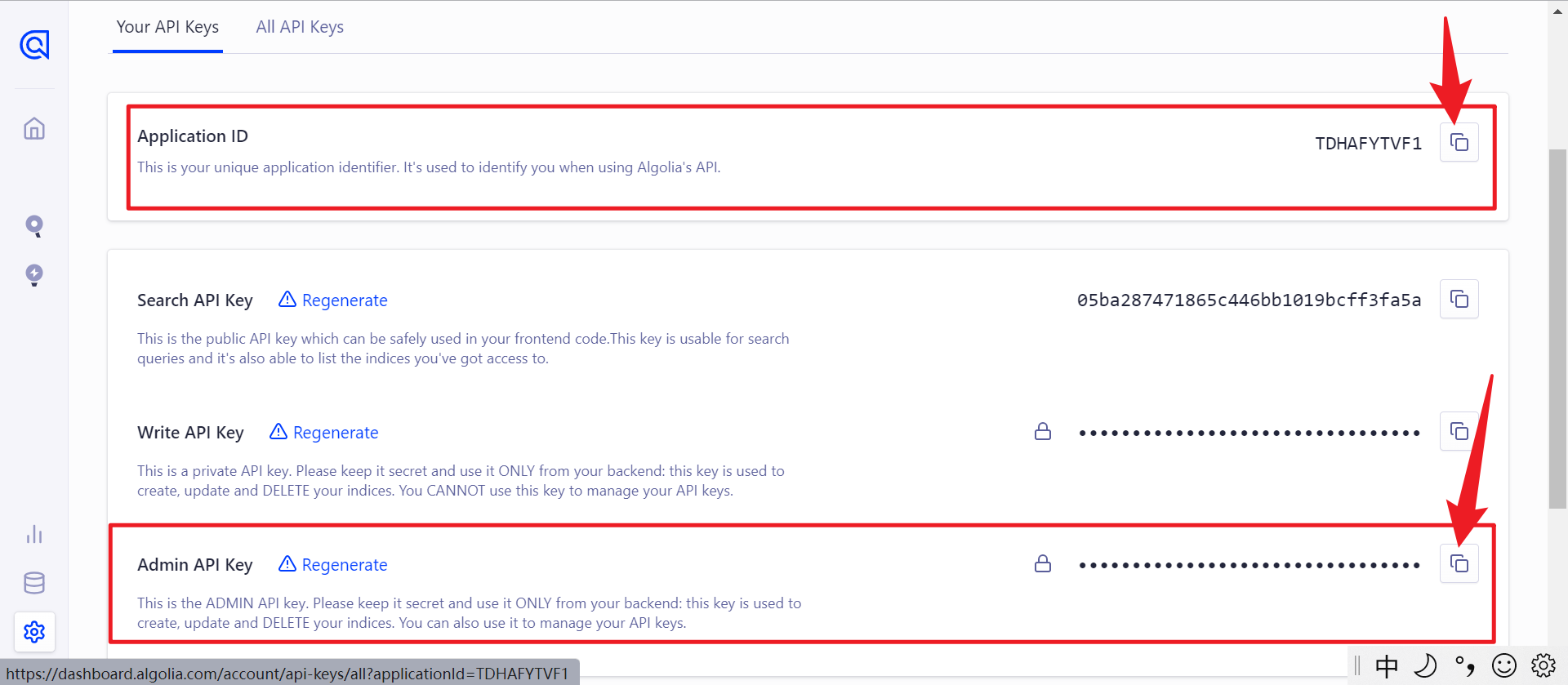The height and width of the screenshot is (685, 1568).
Task: Click warning icon beside Write API Key Regenerate
Action: [x=278, y=432]
